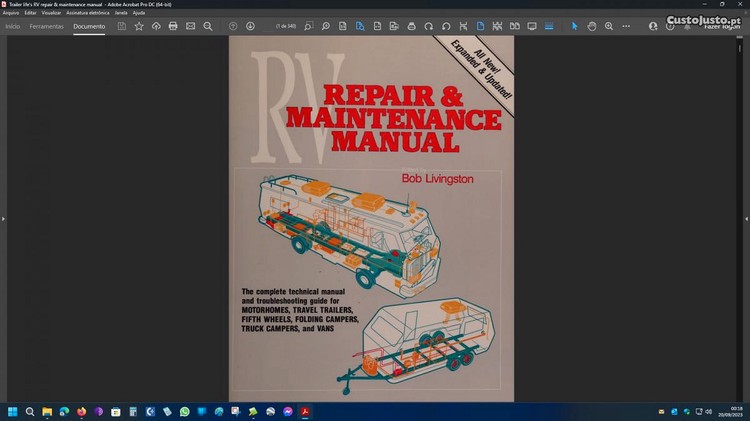Expand the right tools pane arrow
The height and width of the screenshot is (421, 750).
746,218
